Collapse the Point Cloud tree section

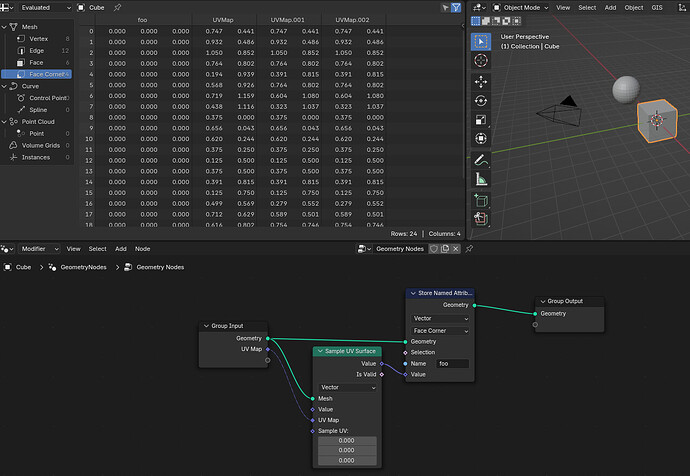tap(4, 122)
